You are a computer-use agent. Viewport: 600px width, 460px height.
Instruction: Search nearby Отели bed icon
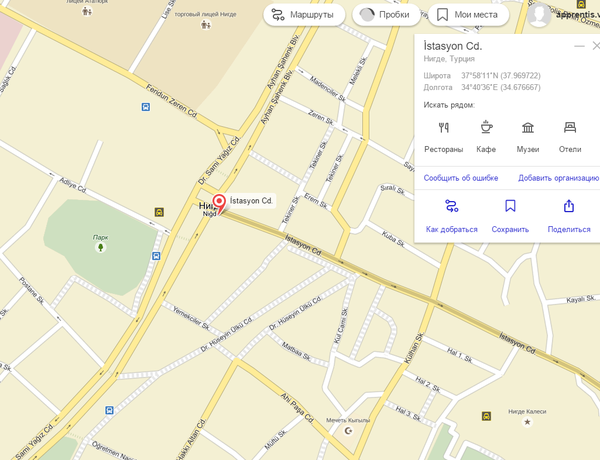pyautogui.click(x=570, y=127)
